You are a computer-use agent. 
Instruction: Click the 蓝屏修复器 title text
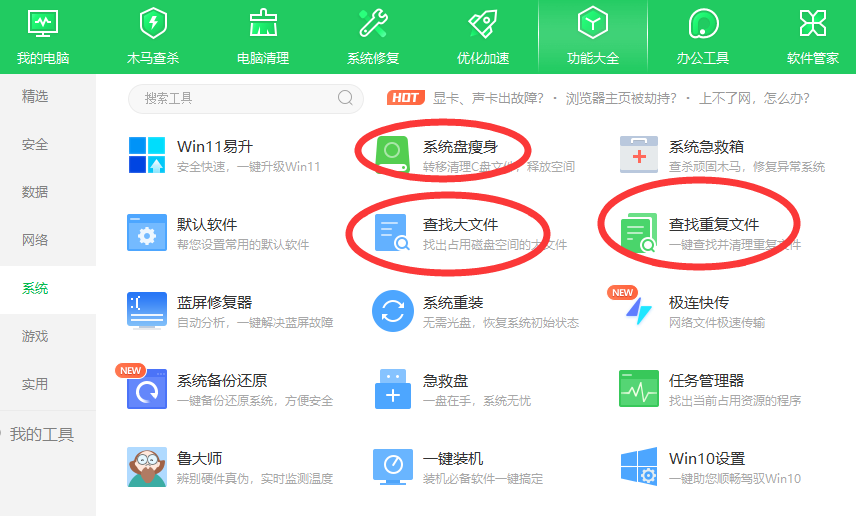click(215, 303)
